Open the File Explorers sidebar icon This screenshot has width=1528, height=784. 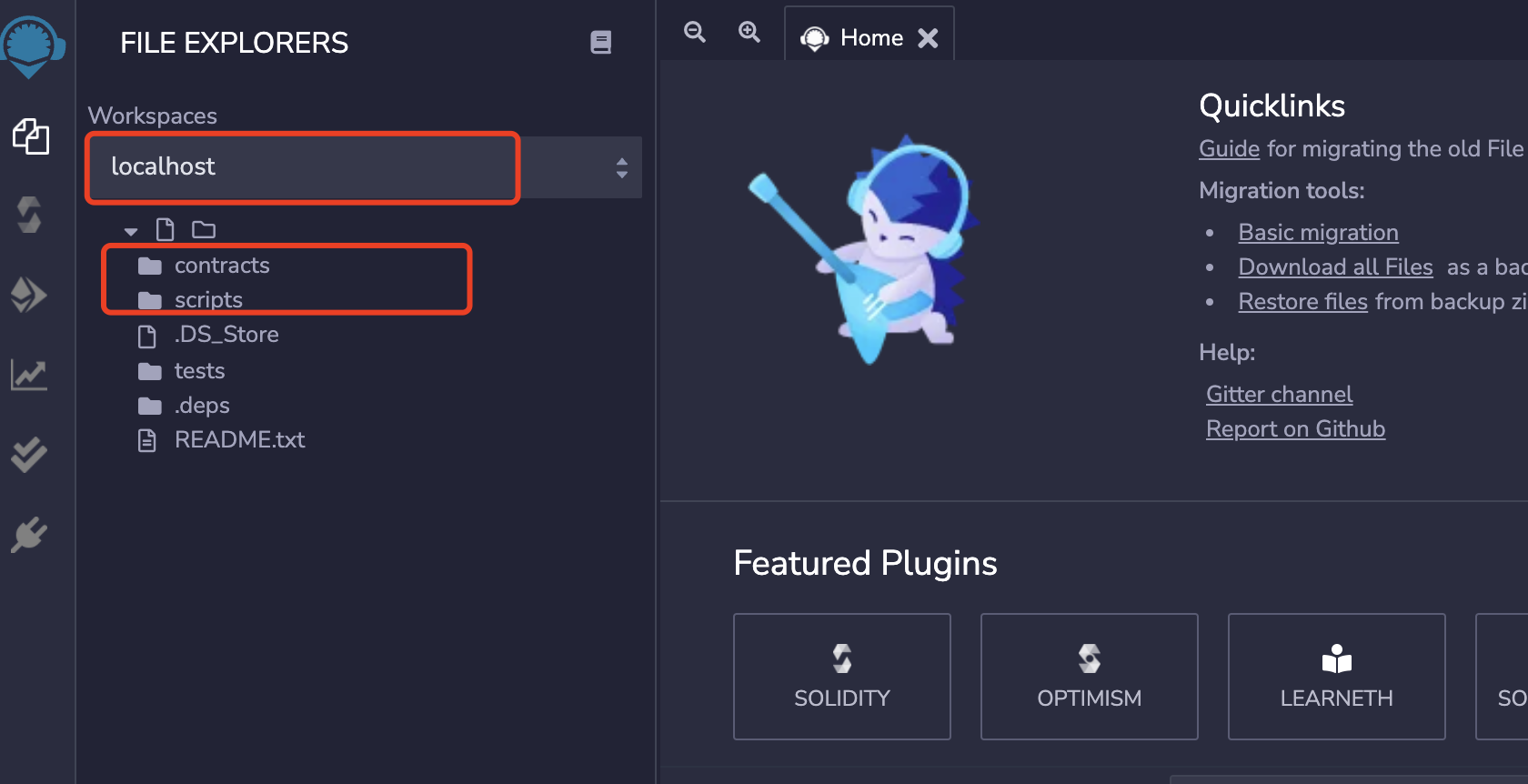coord(30,136)
